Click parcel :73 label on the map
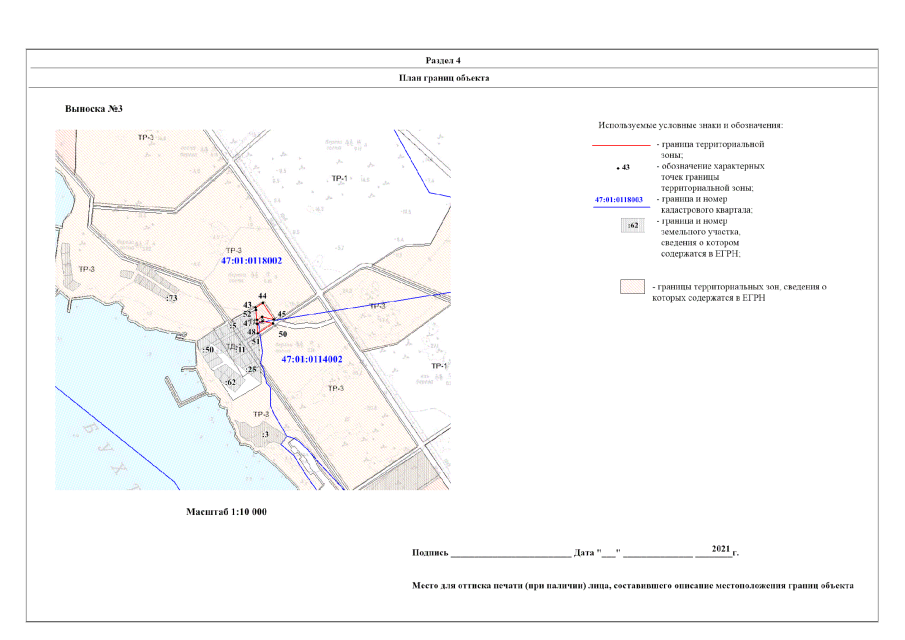905x640 pixels. (172, 298)
